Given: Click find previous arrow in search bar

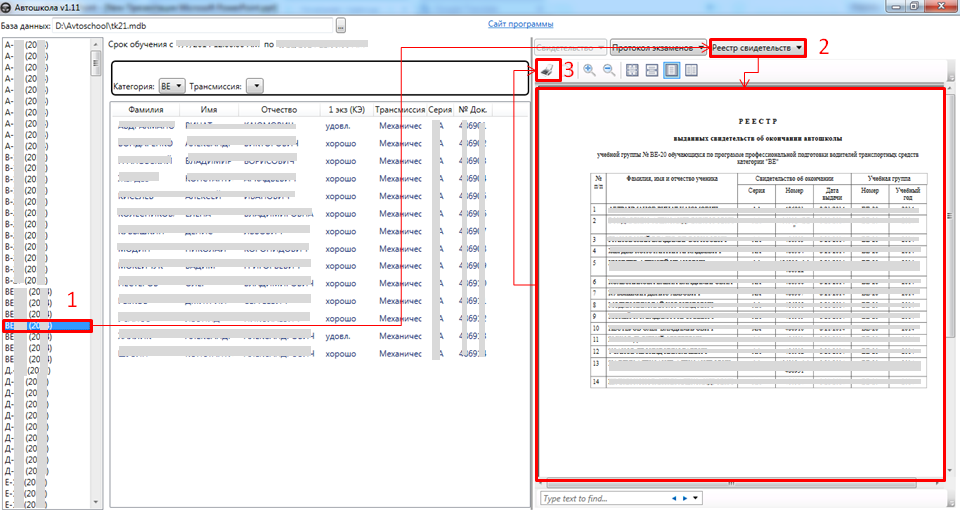Looking at the screenshot, I should 674,497.
